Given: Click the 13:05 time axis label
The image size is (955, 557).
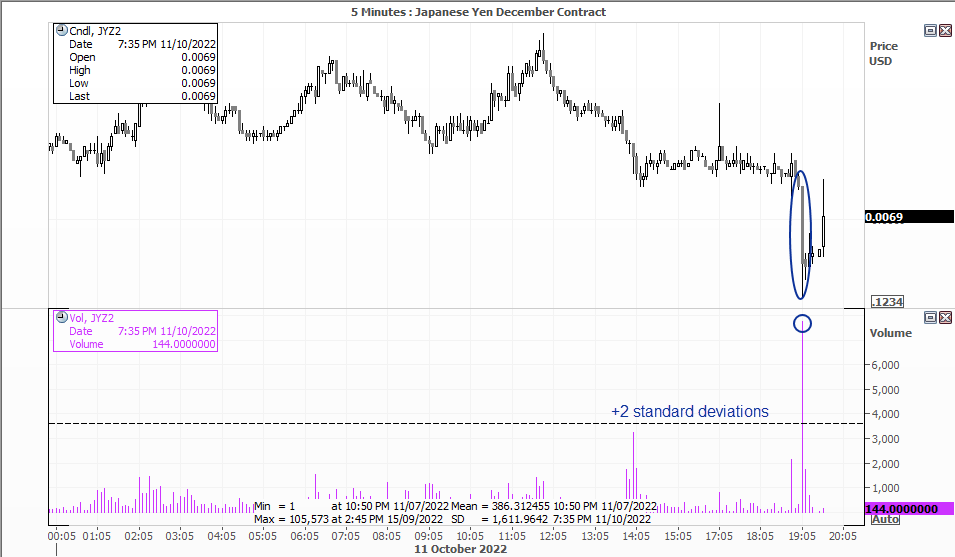Looking at the screenshot, I should (x=595, y=536).
